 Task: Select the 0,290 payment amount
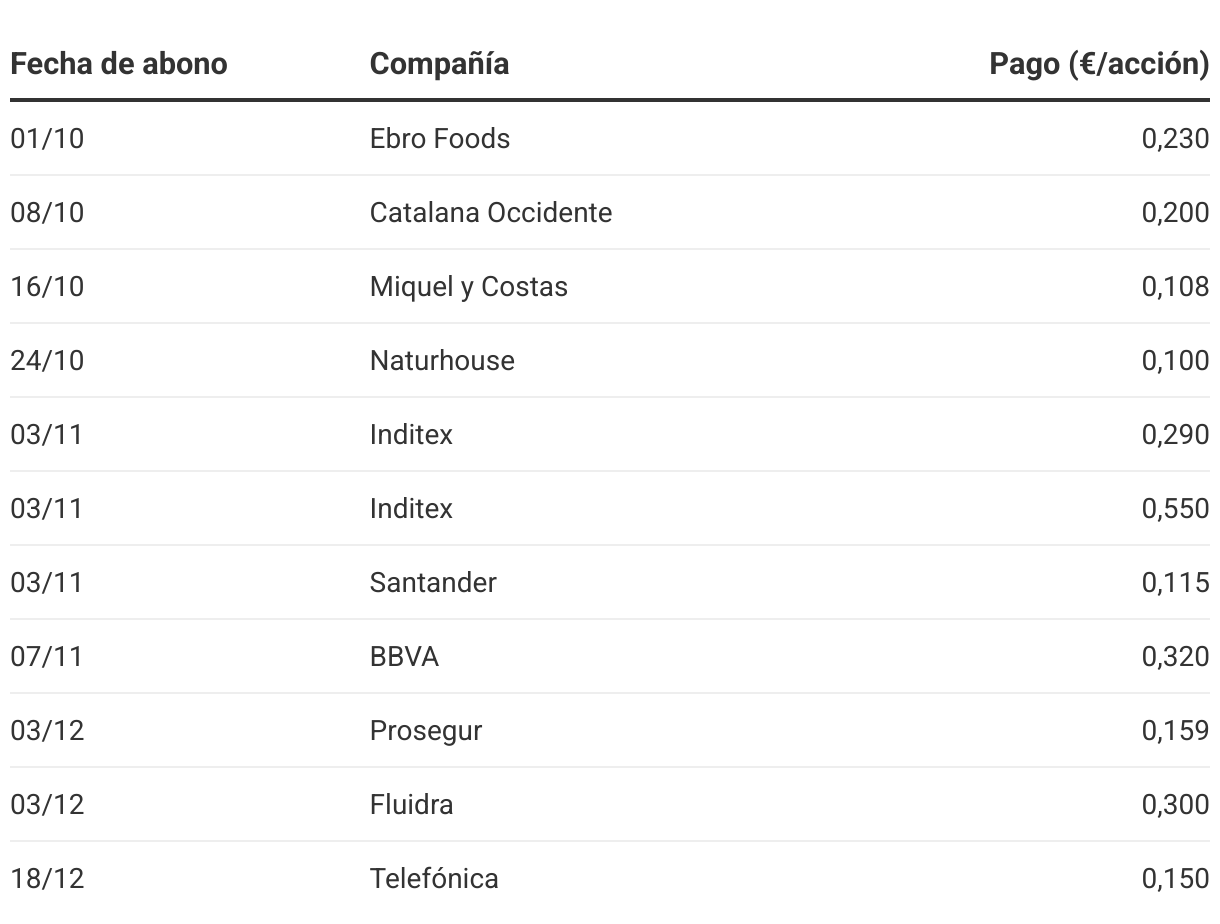(1175, 434)
